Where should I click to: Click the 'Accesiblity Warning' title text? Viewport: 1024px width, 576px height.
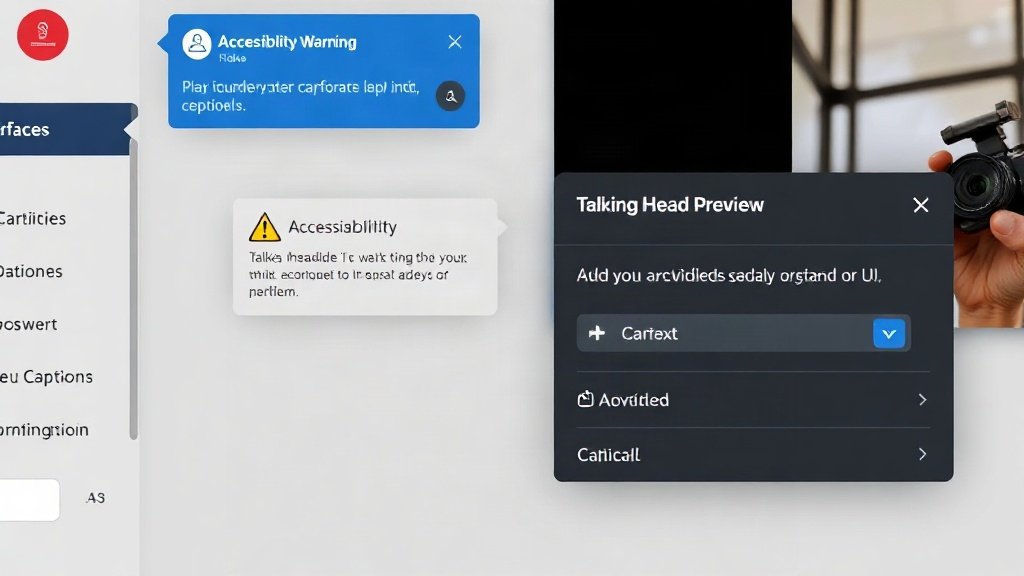287,42
